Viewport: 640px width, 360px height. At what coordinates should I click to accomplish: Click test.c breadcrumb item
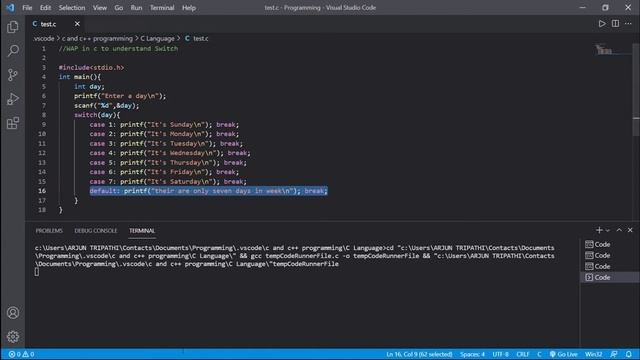click(x=197, y=38)
